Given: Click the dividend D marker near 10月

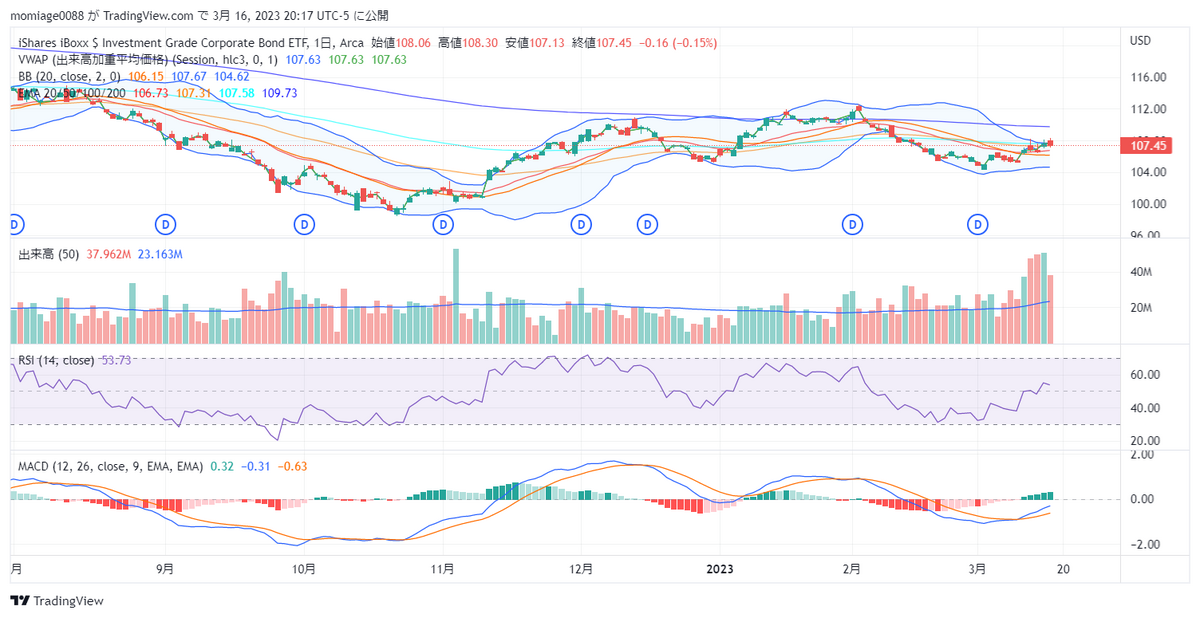Looking at the screenshot, I should 304,224.
